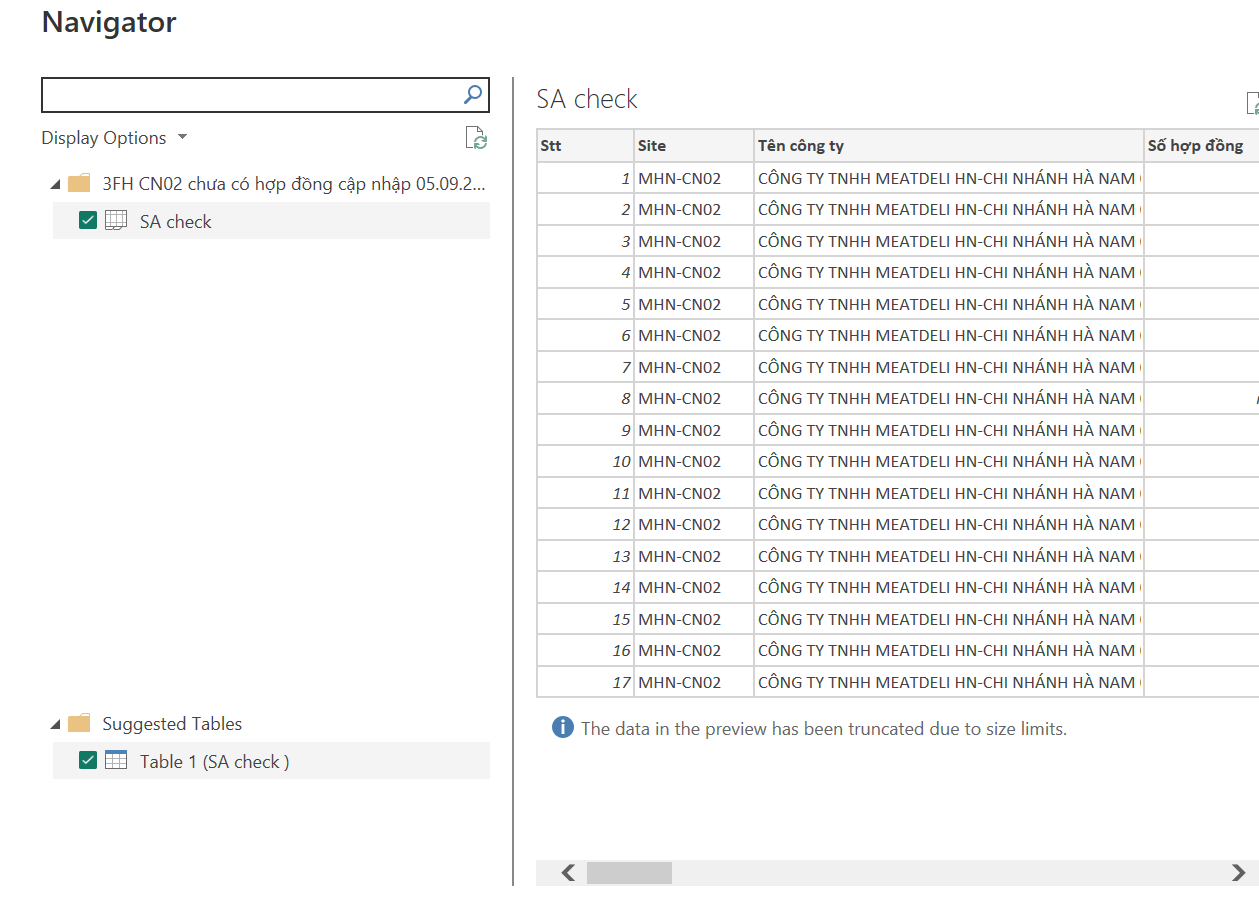Open the Display Options dropdown

click(x=114, y=137)
